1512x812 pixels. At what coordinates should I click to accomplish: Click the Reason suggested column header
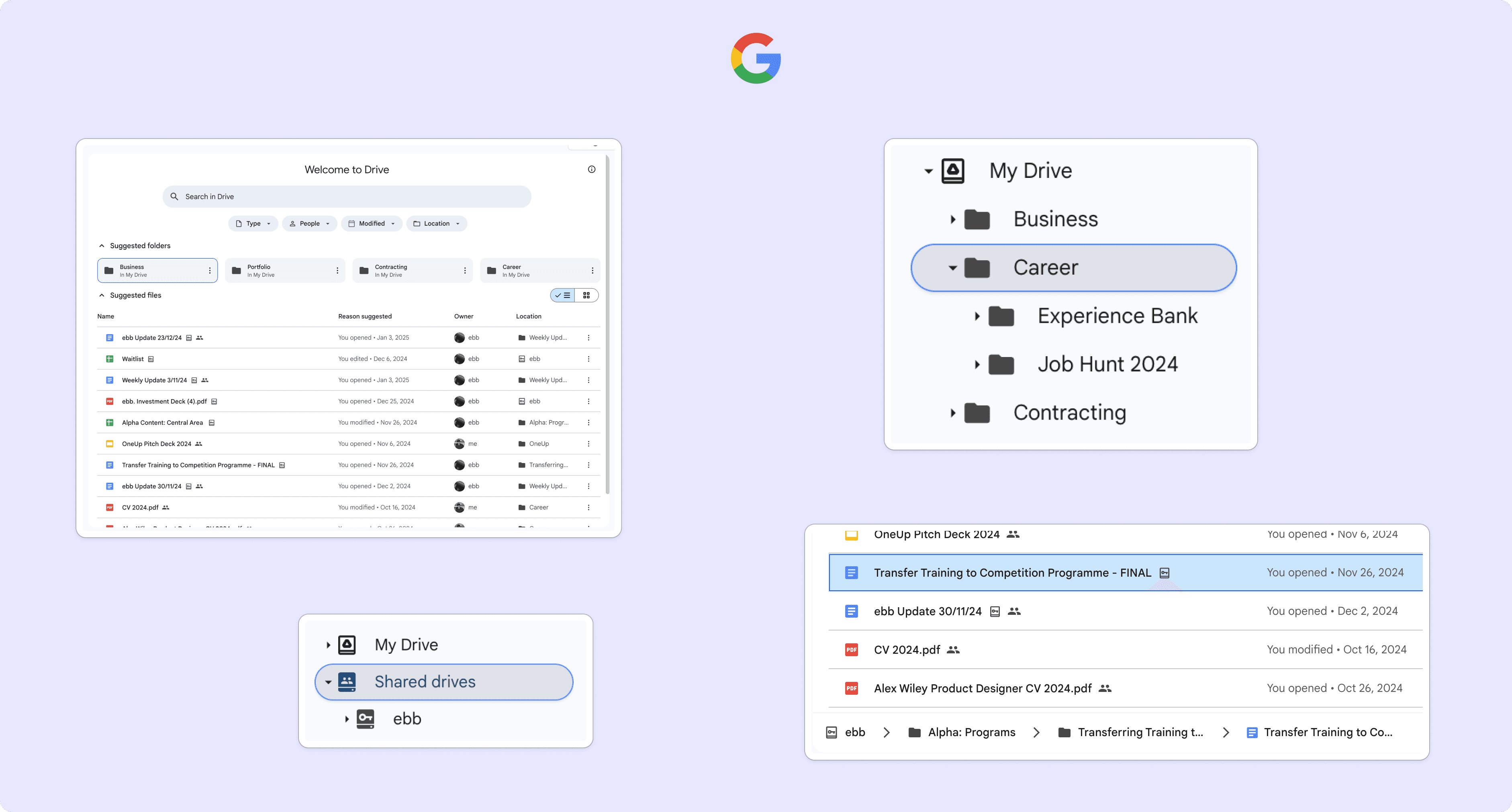click(364, 316)
